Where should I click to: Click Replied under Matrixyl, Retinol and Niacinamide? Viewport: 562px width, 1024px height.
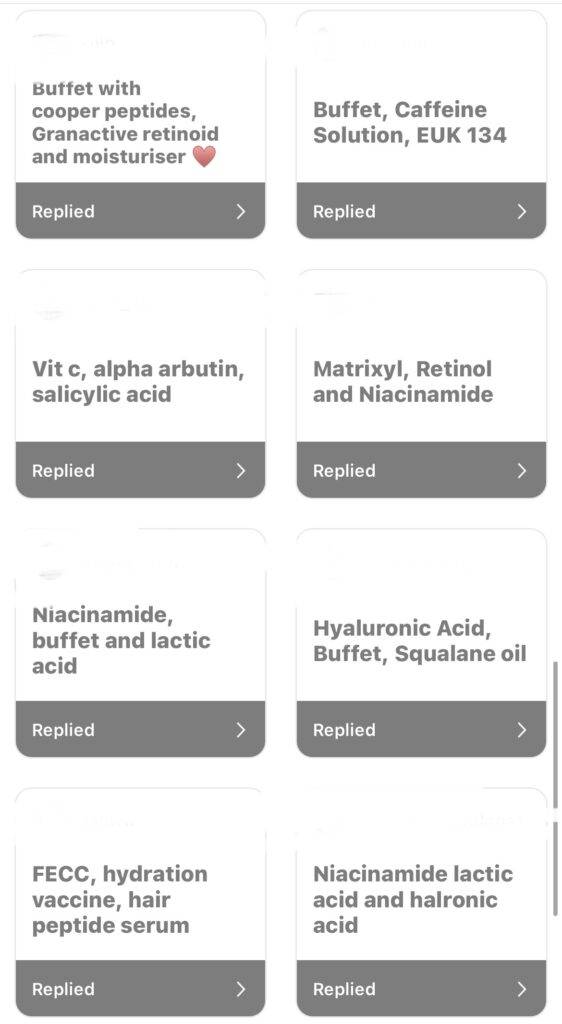click(344, 471)
